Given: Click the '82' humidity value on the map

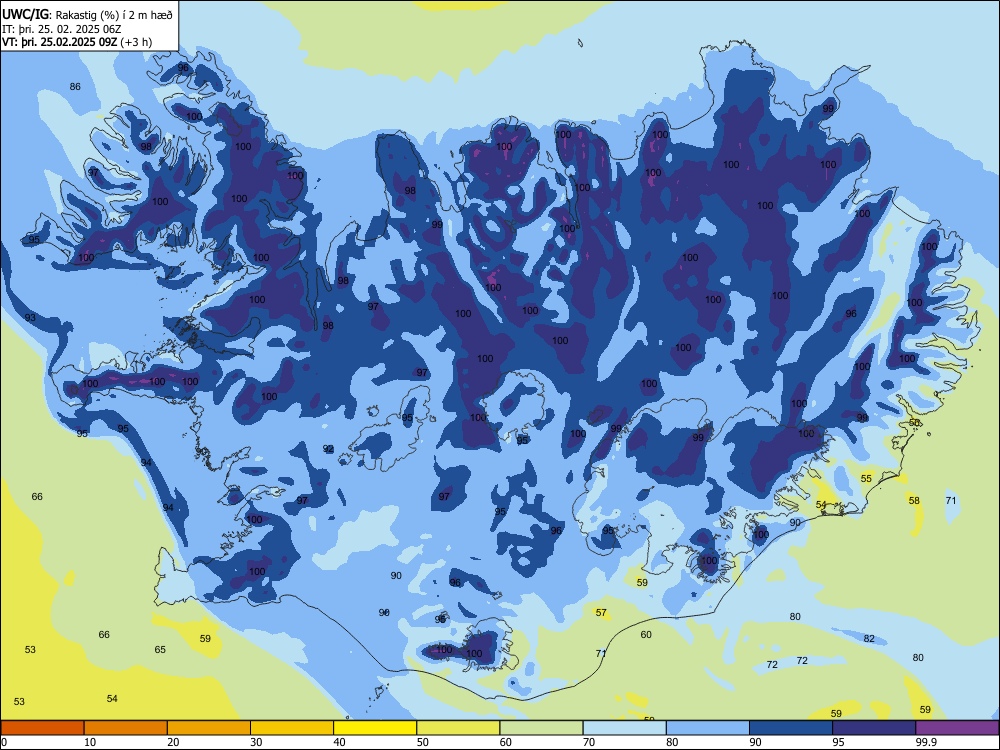Looking at the screenshot, I should (x=869, y=638).
